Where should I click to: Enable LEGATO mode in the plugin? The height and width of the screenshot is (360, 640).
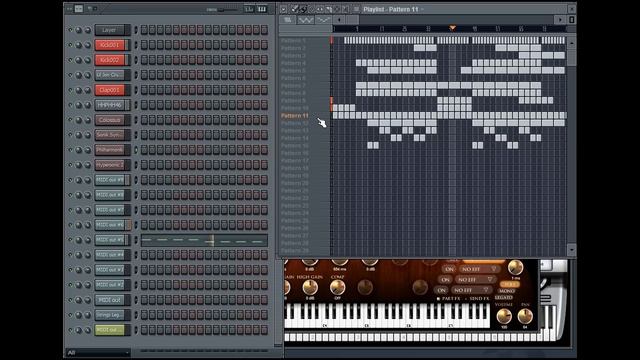point(504,297)
